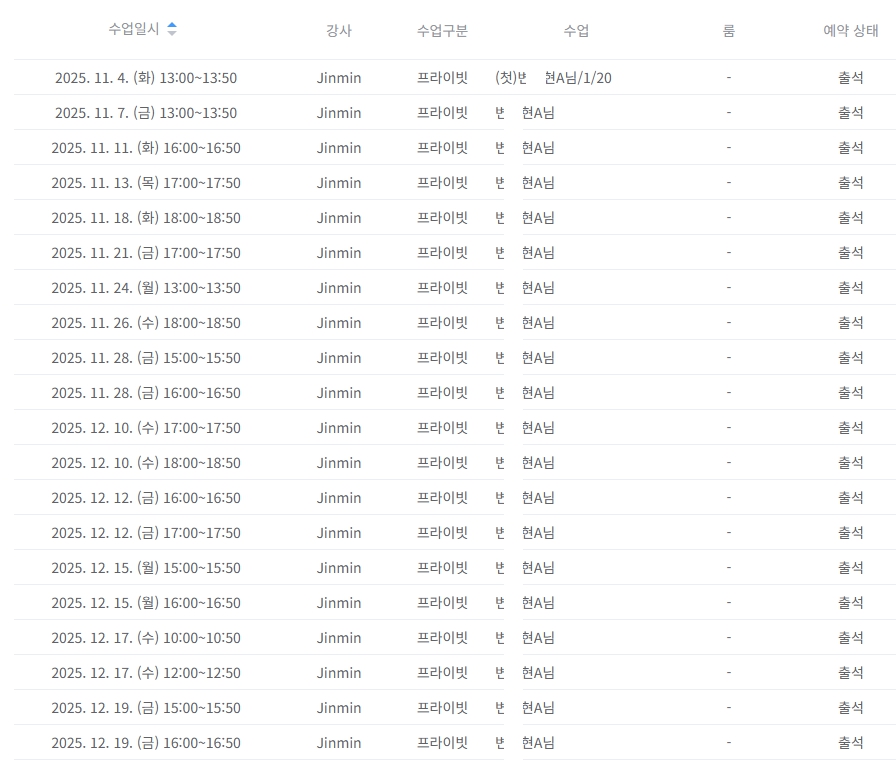Click 프라이빗 in the 11. 13. row
The width and height of the screenshot is (896, 764).
tap(442, 183)
